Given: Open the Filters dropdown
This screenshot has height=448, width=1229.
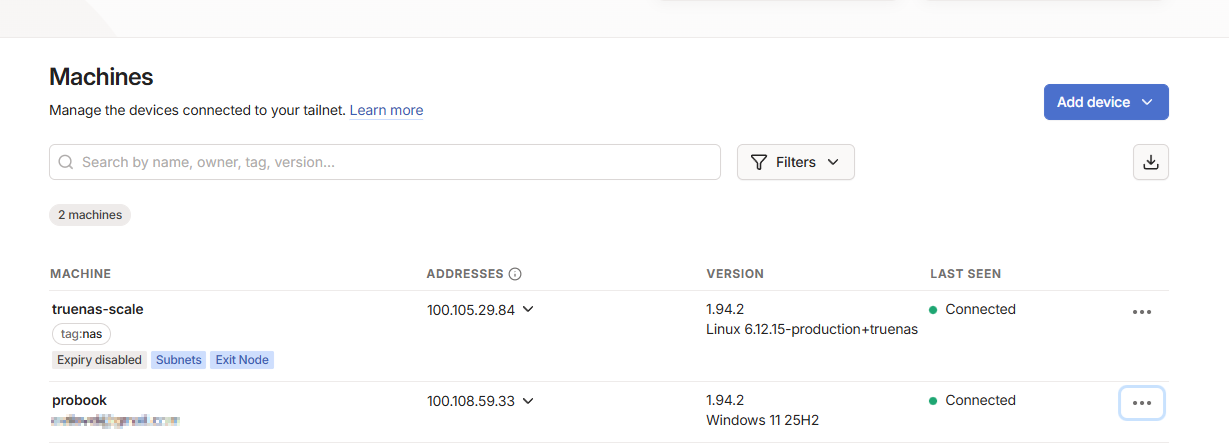Looking at the screenshot, I should (x=795, y=162).
